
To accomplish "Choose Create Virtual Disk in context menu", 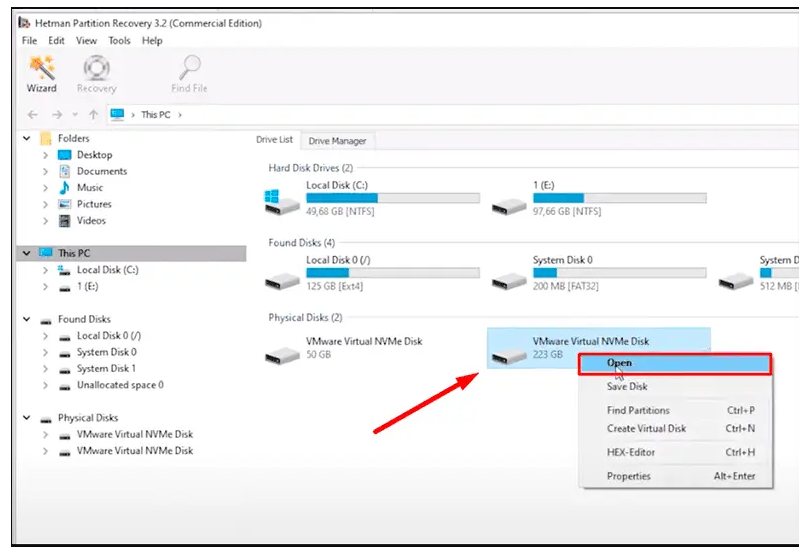I will [675, 428].
